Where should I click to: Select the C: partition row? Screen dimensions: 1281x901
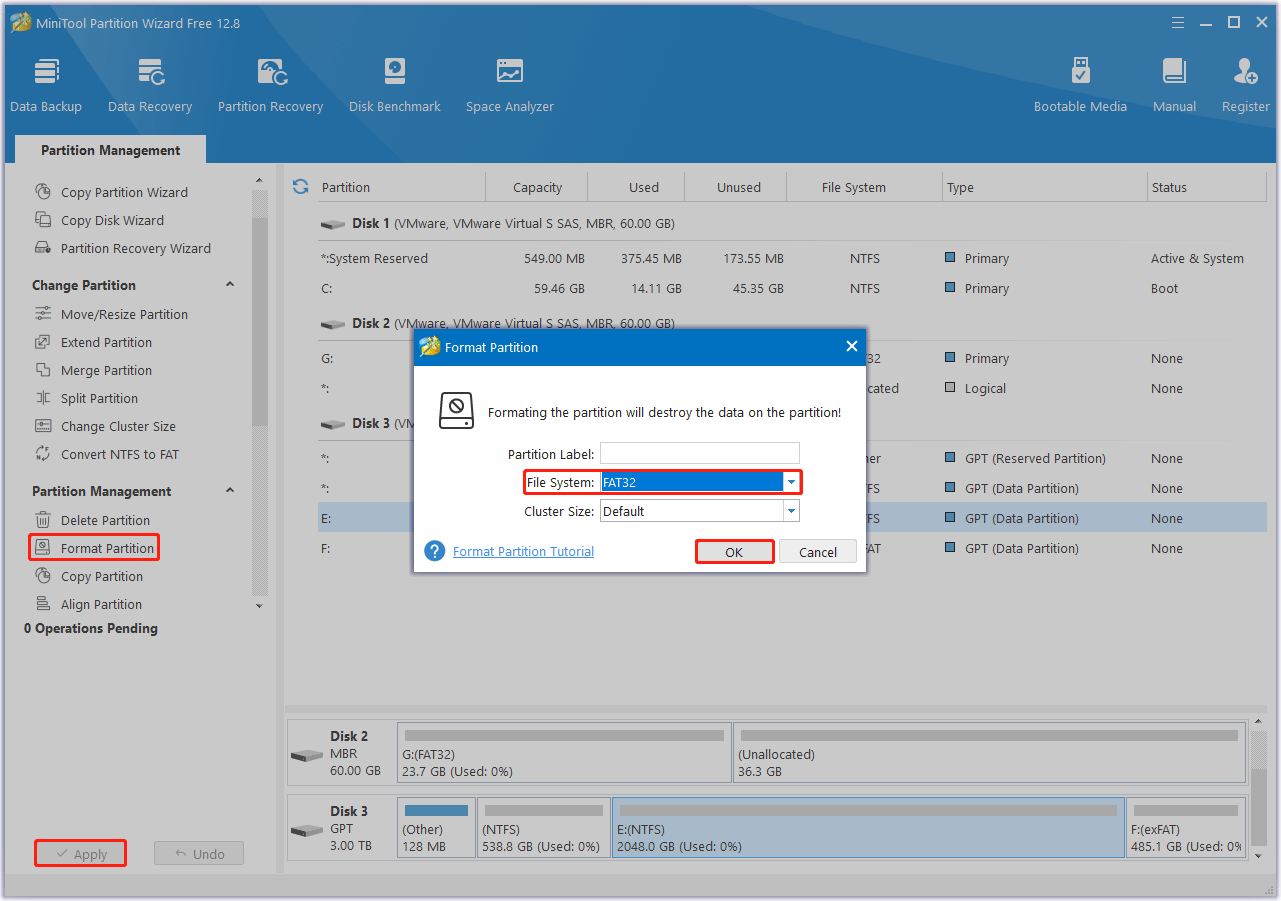[x=792, y=288]
